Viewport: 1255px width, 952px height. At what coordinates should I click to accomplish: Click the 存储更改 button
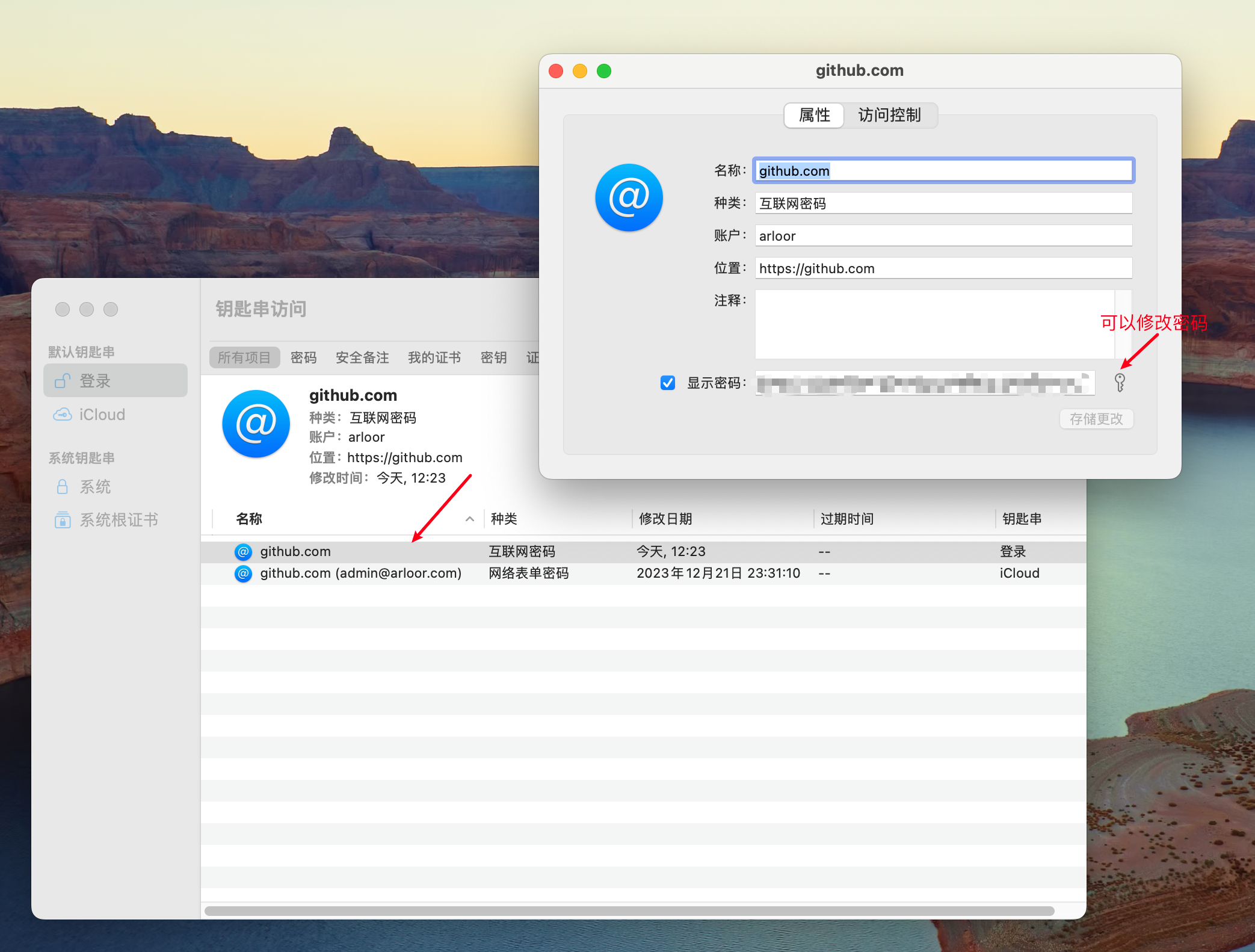click(1096, 419)
